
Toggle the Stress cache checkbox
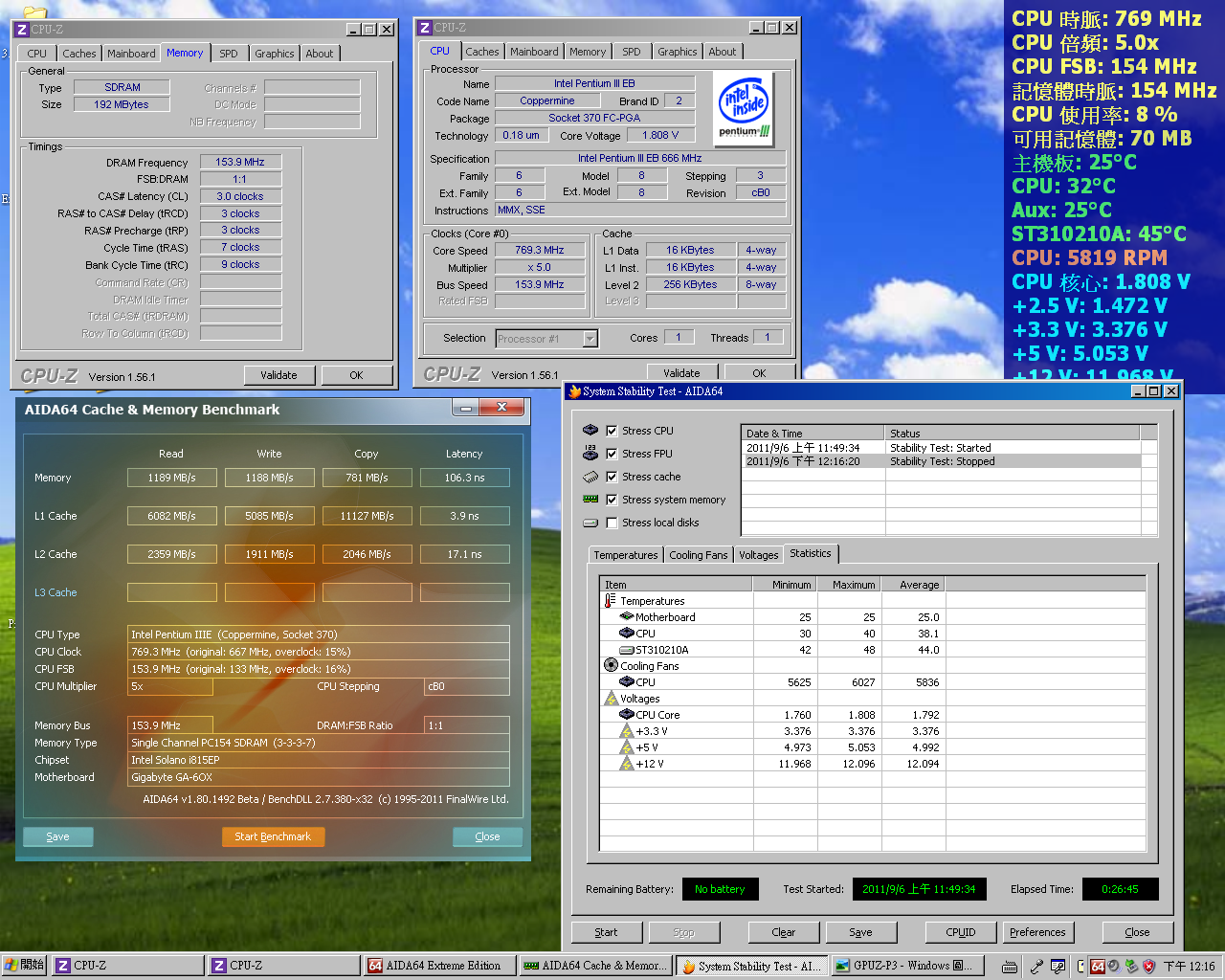(x=612, y=477)
